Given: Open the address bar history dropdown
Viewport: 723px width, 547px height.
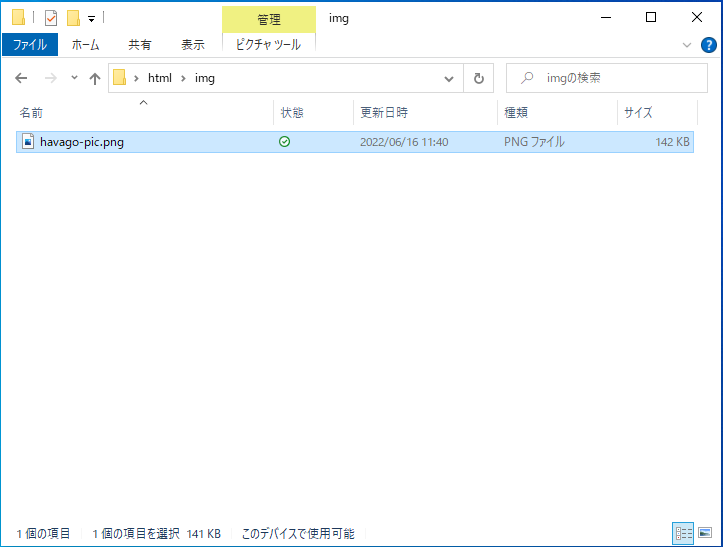Looking at the screenshot, I should tap(449, 78).
